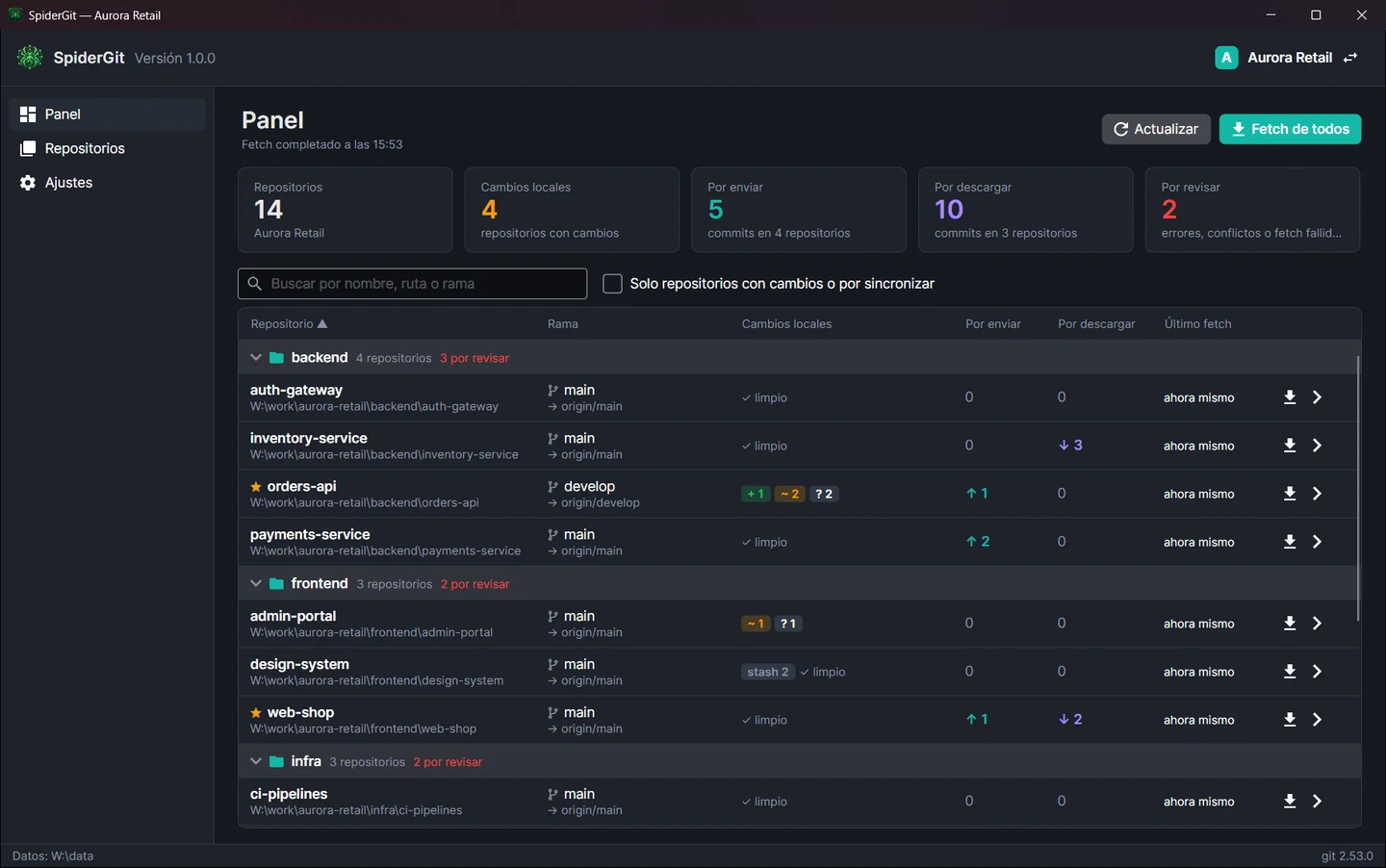Click fetch download icon for payments-service
This screenshot has width=1386, height=868.
click(1290, 542)
